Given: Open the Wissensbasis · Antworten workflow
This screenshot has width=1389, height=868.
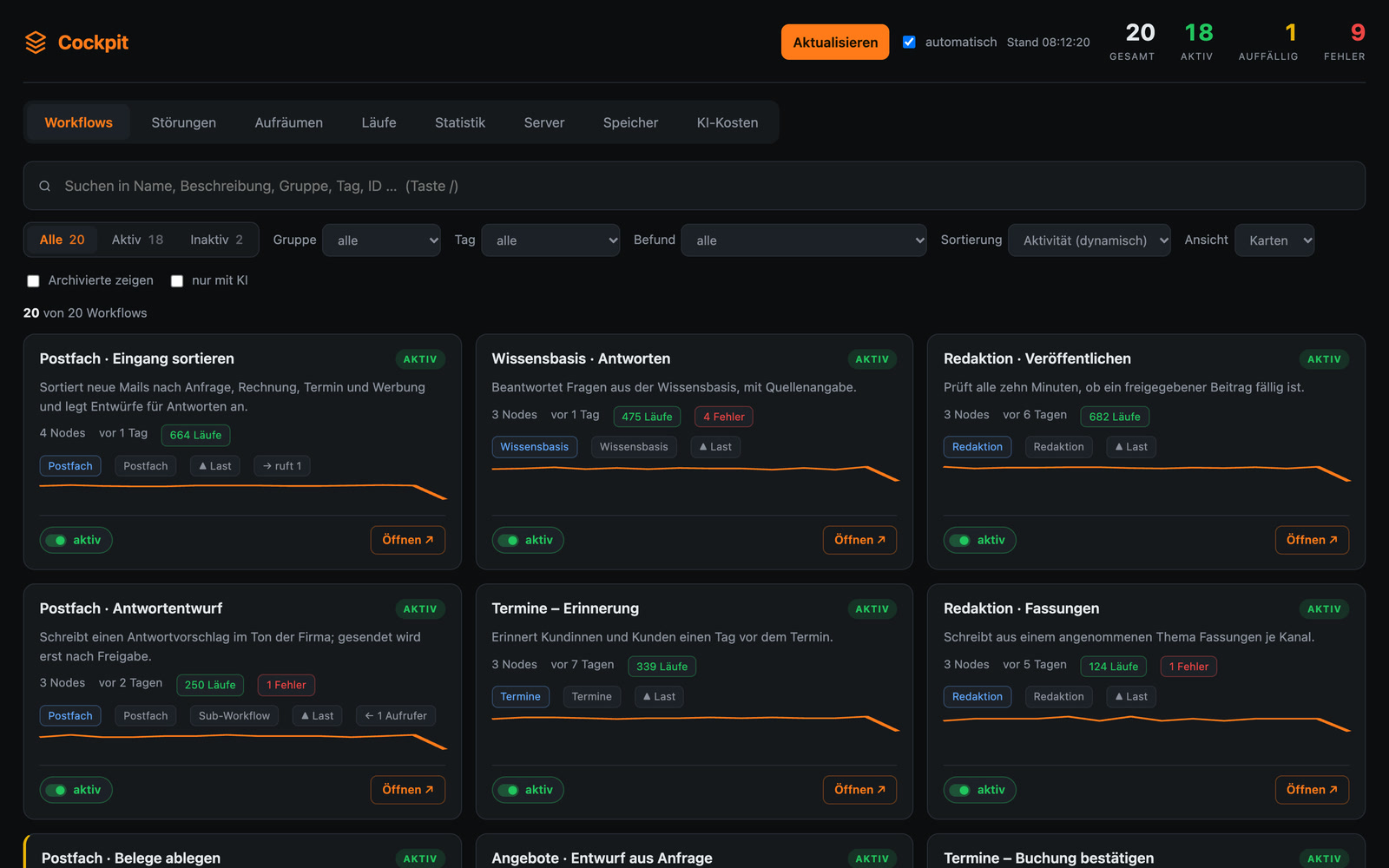Looking at the screenshot, I should point(860,540).
